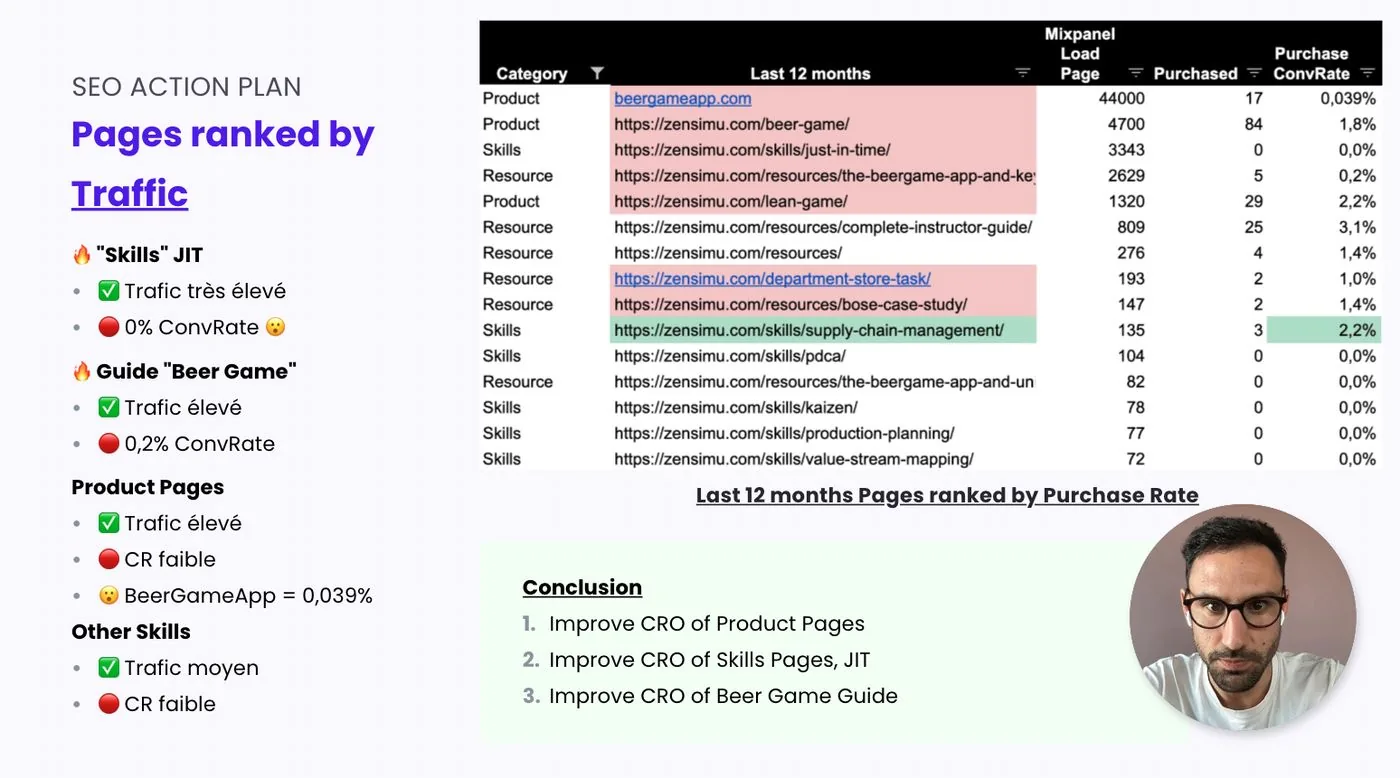Select Improve CRO of Skills Pages, JIT conclusion
This screenshot has height=778, width=1400.
[x=709, y=660]
